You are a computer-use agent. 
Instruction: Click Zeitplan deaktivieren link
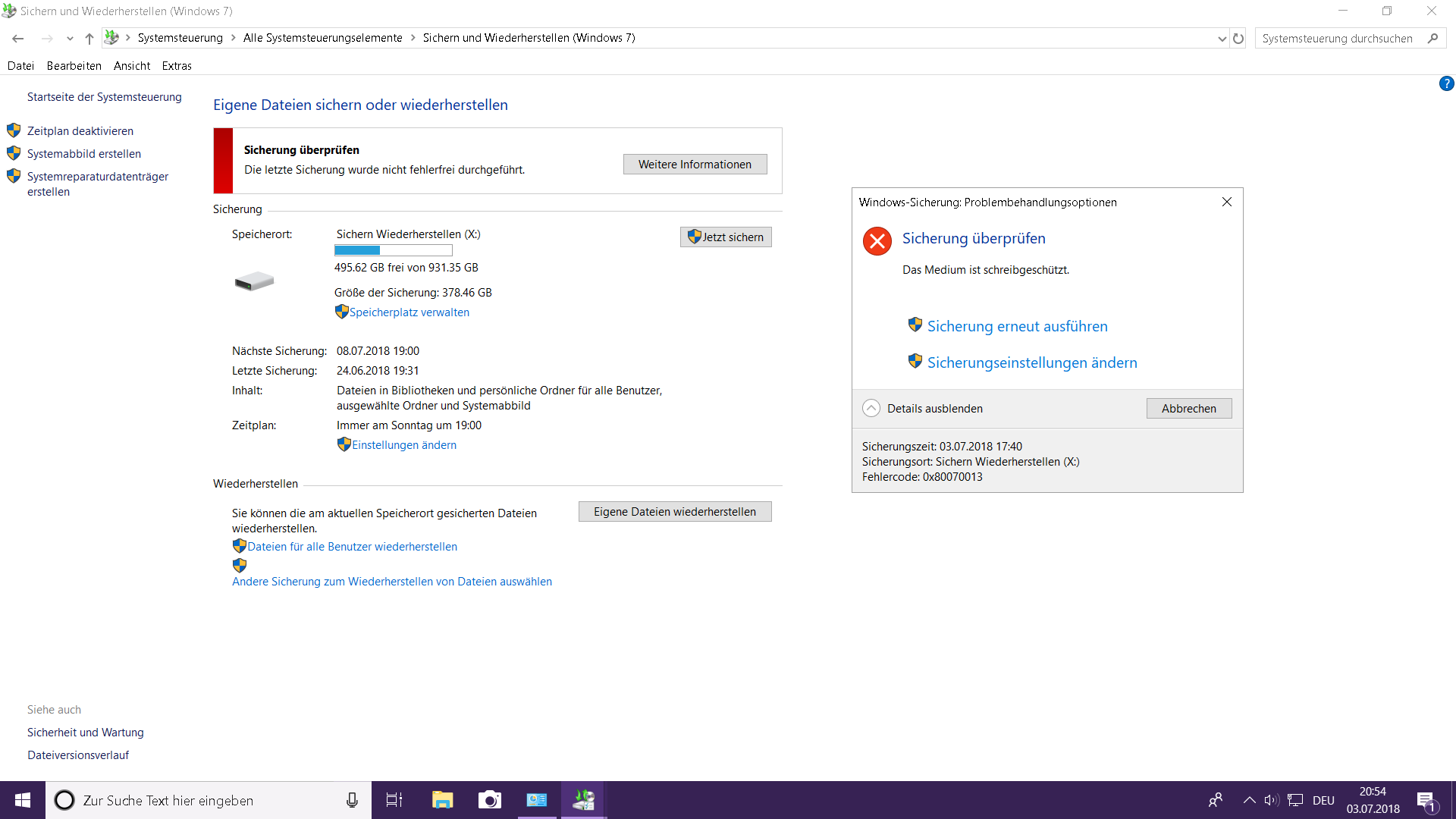[x=80, y=131]
